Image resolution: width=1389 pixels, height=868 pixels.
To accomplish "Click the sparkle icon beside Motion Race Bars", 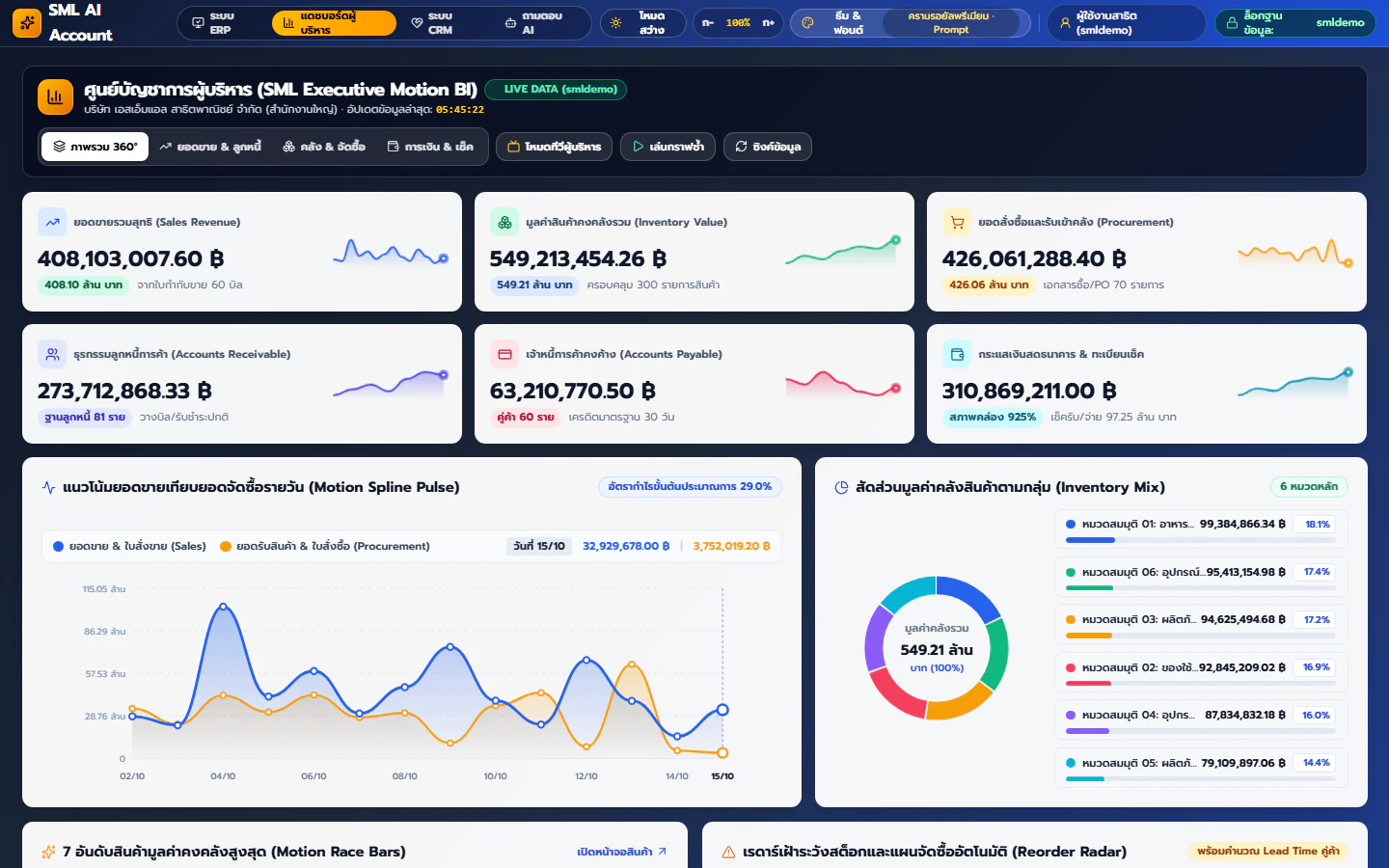I will coord(48,852).
